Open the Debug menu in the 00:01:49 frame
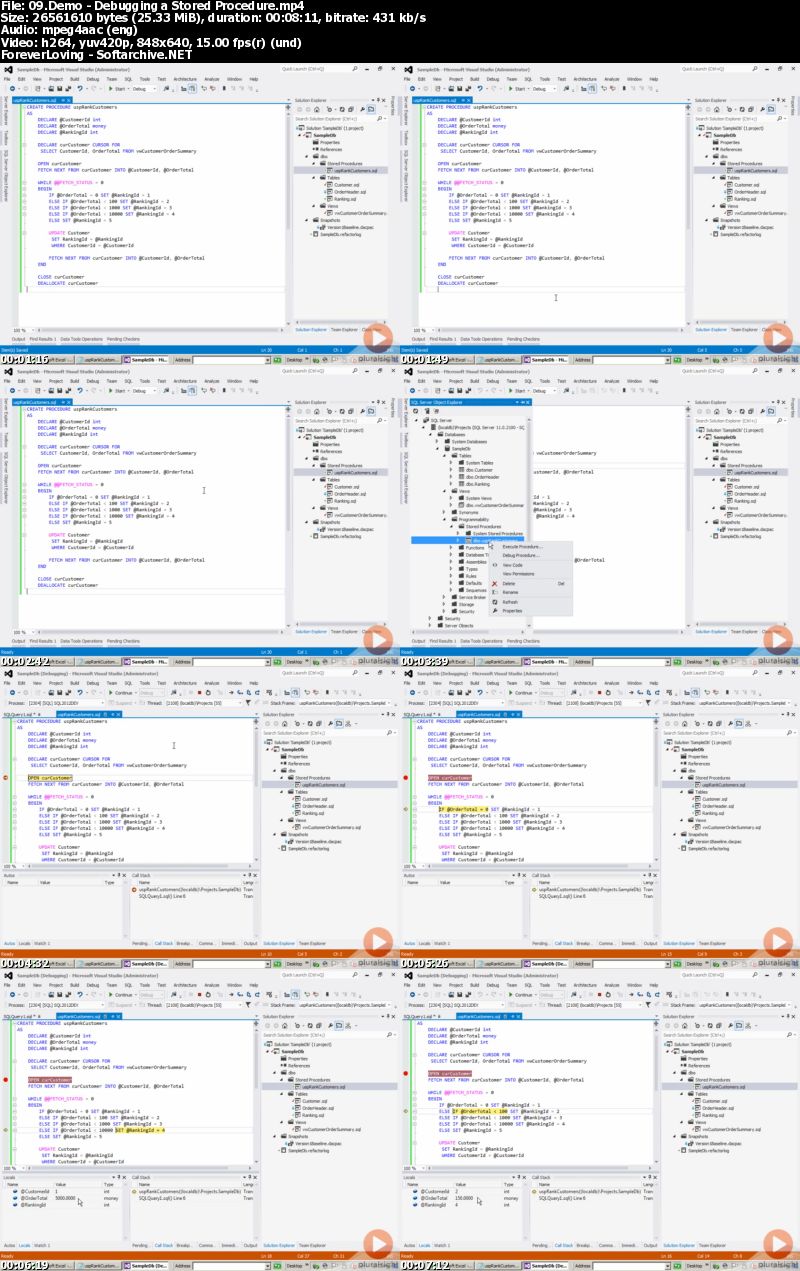800x1271 pixels. click(492, 78)
